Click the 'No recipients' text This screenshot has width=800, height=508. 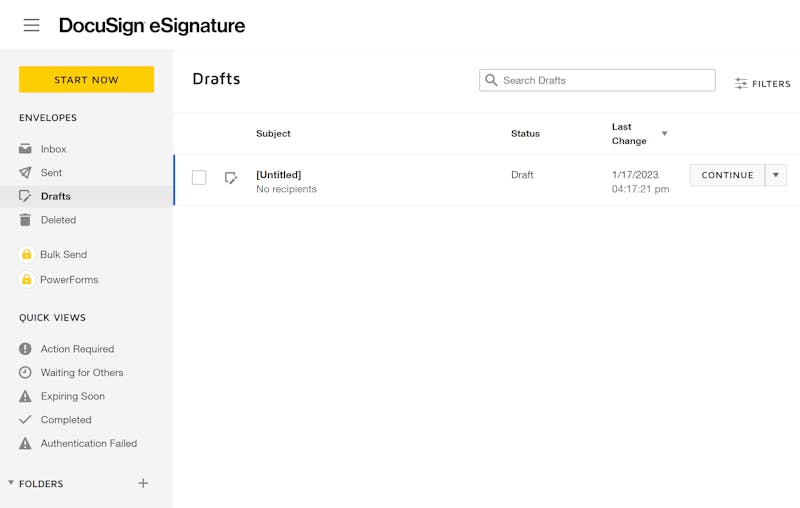pyautogui.click(x=286, y=189)
